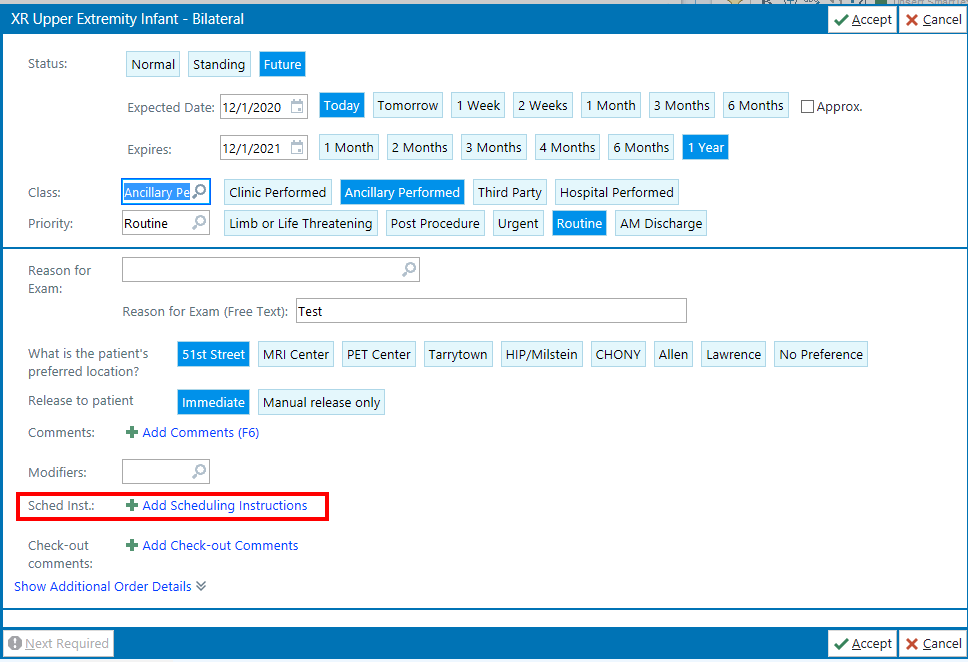Screen dimensions: 968x662
Task: Set expiration to 6 Months
Action: point(641,148)
